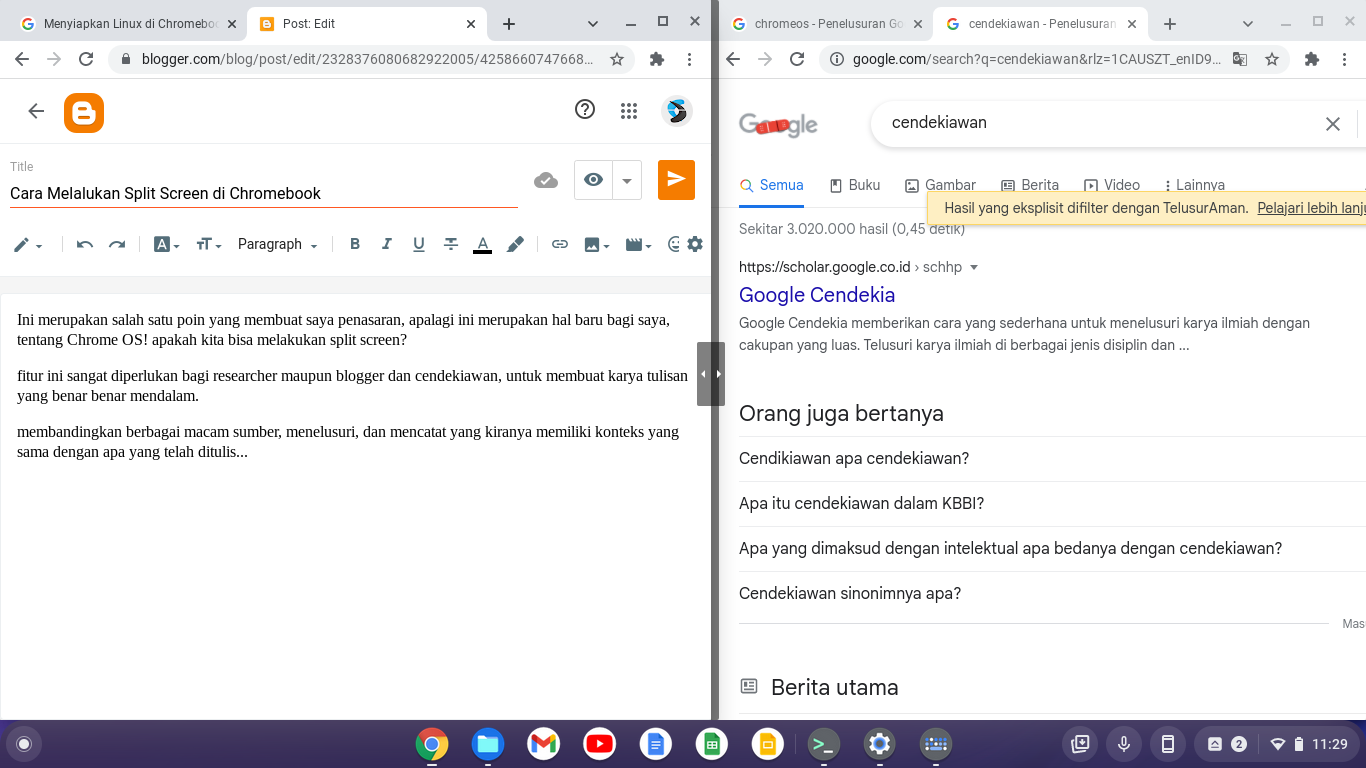
Task: Click the translate icon in Google address bar
Action: pos(1240,59)
